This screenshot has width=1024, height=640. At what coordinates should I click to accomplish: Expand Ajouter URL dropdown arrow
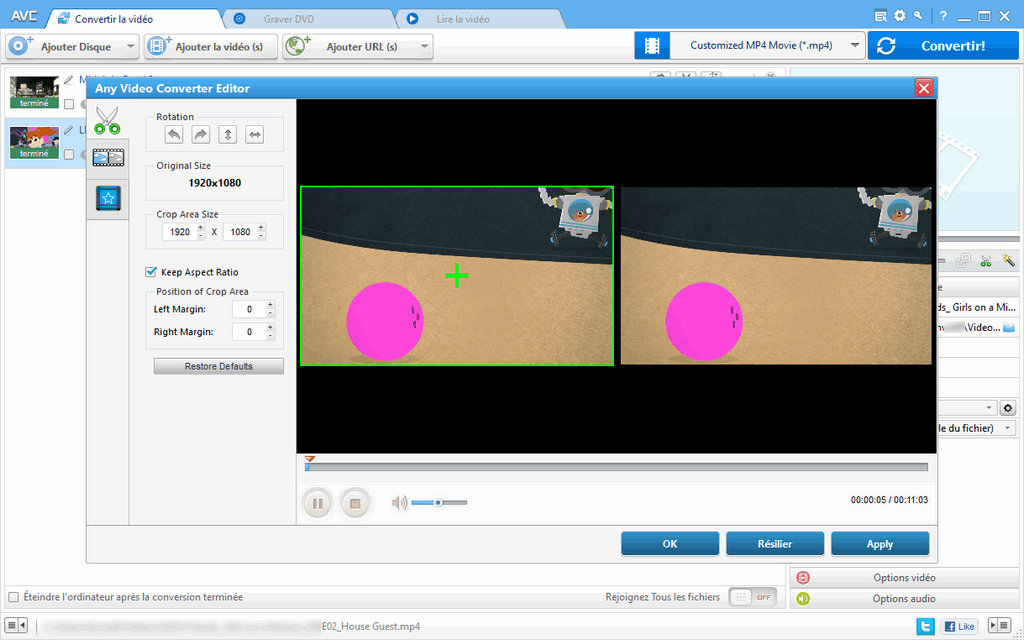pos(424,46)
